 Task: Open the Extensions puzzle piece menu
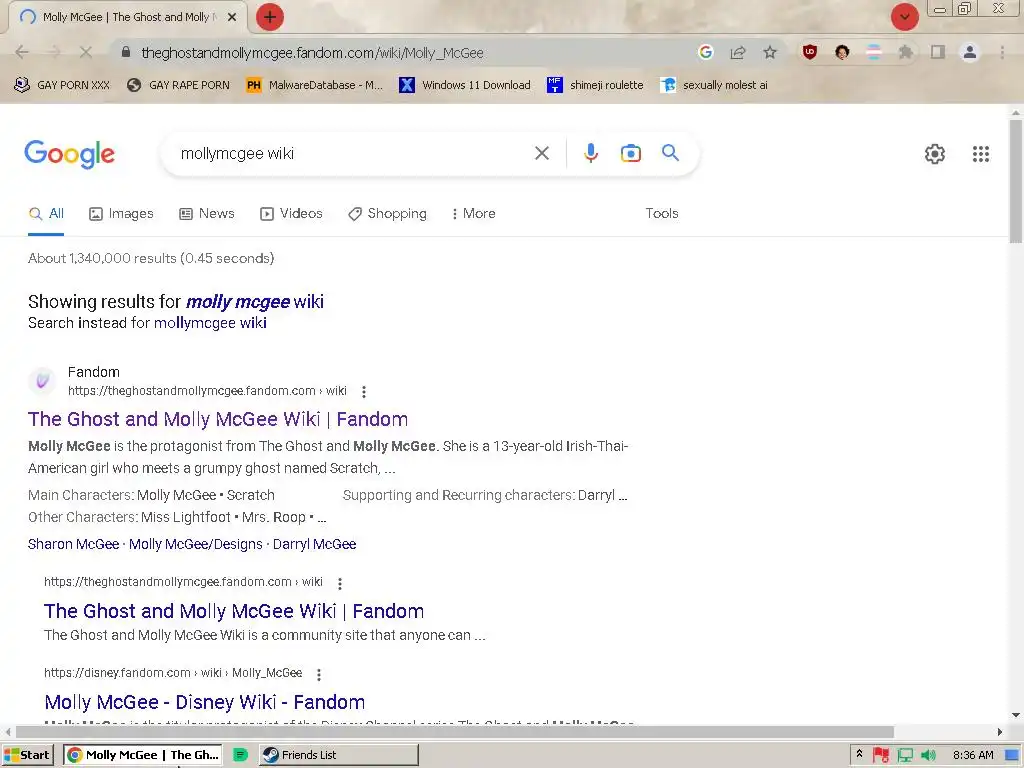[x=906, y=52]
